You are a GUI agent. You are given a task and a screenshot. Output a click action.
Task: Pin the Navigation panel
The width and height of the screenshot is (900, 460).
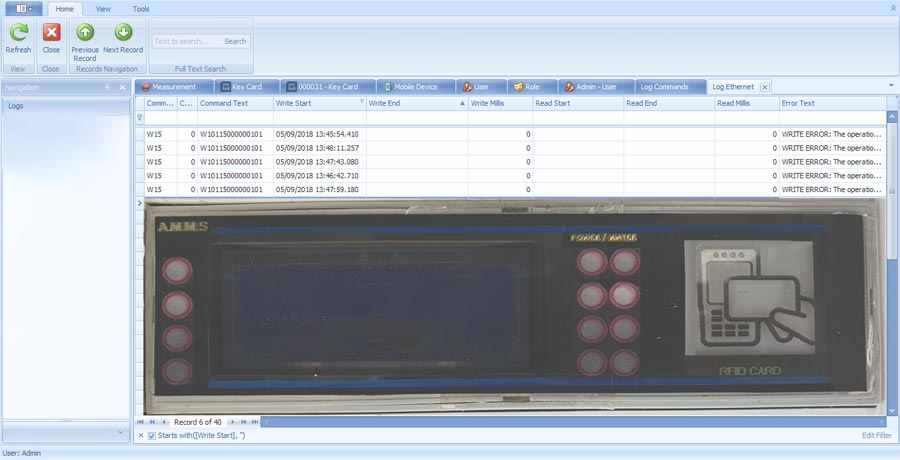pyautogui.click(x=107, y=87)
